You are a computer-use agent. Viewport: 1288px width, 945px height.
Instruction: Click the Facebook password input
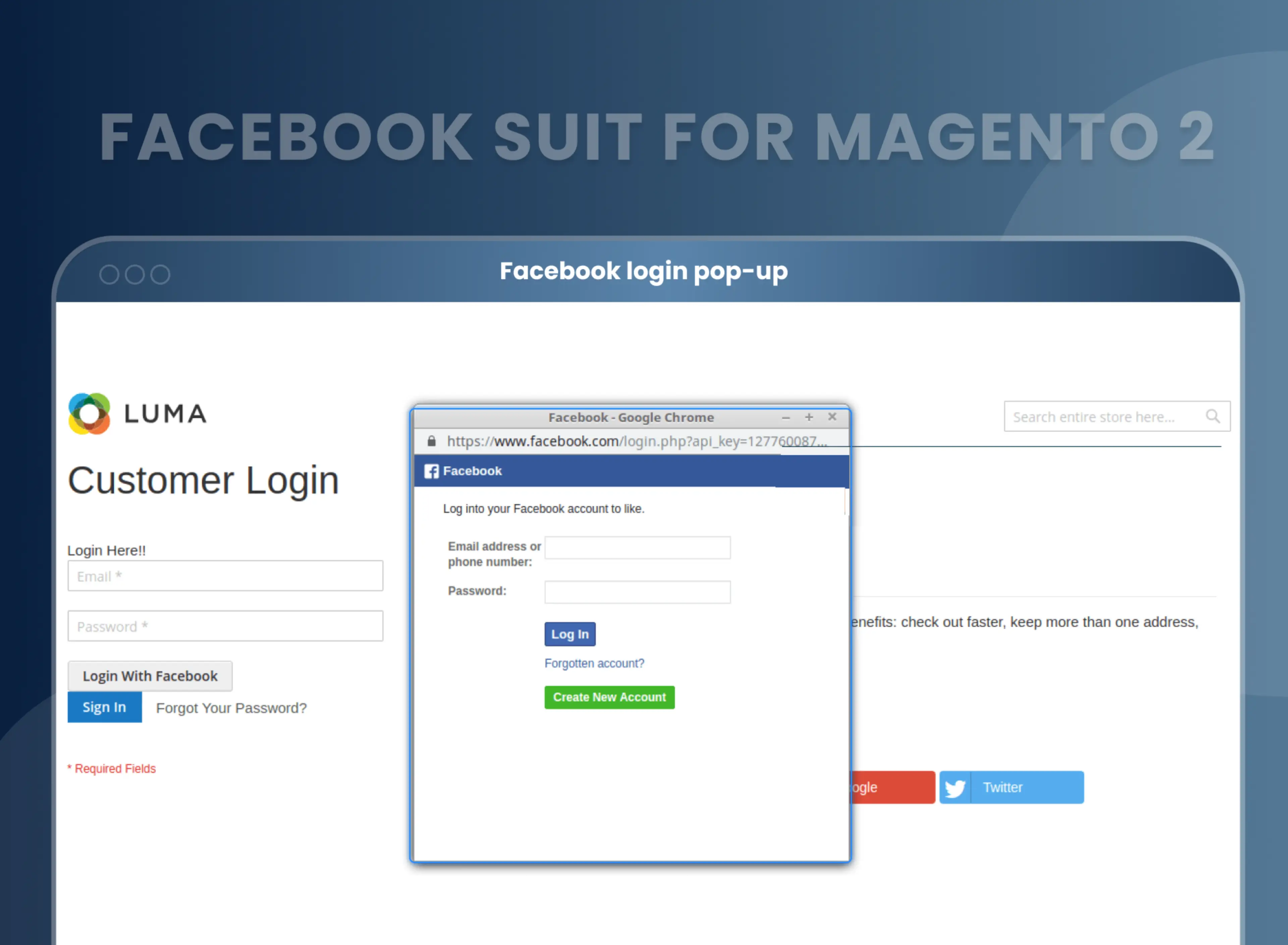click(637, 592)
